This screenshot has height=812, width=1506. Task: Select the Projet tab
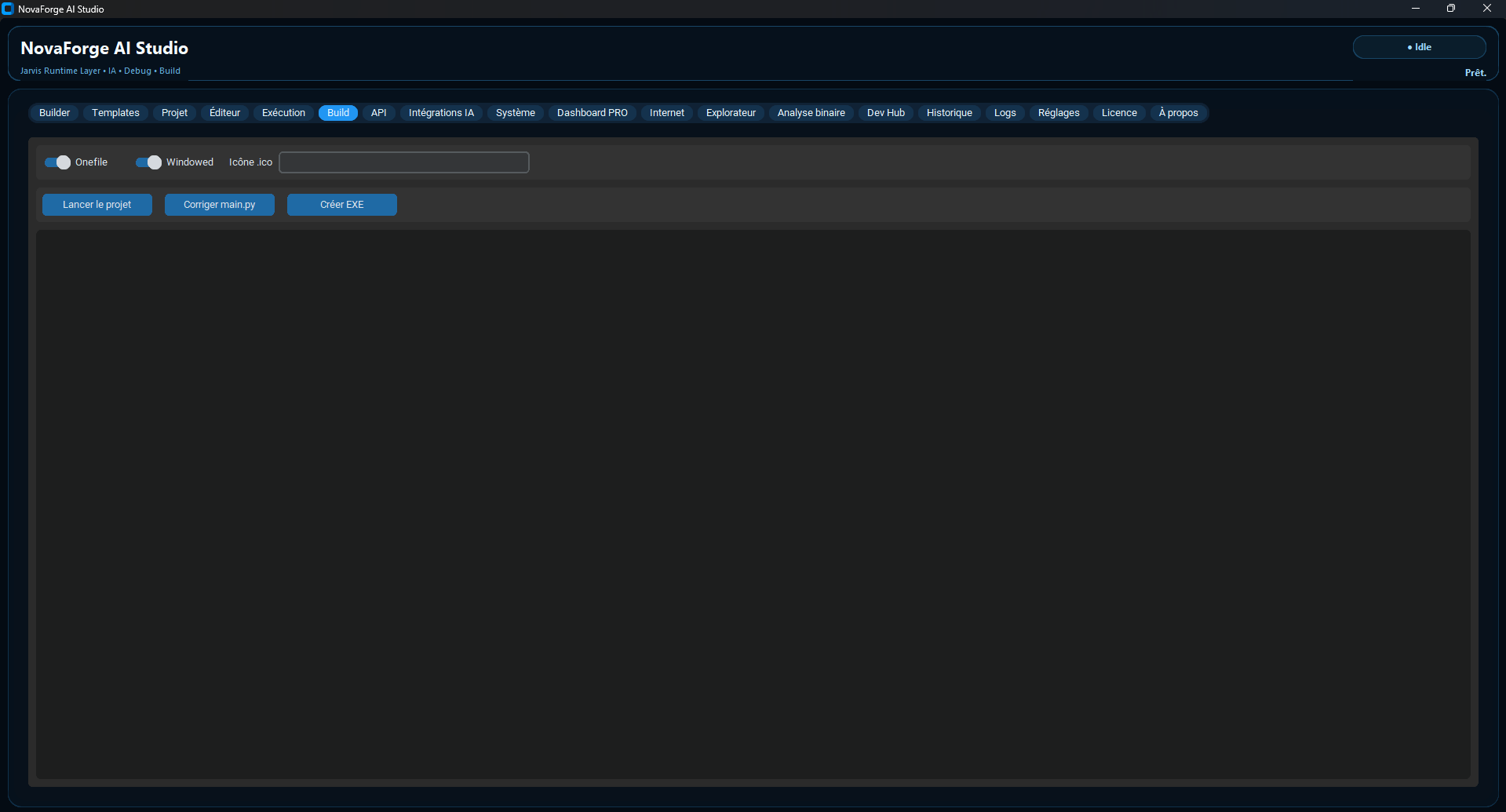point(174,113)
